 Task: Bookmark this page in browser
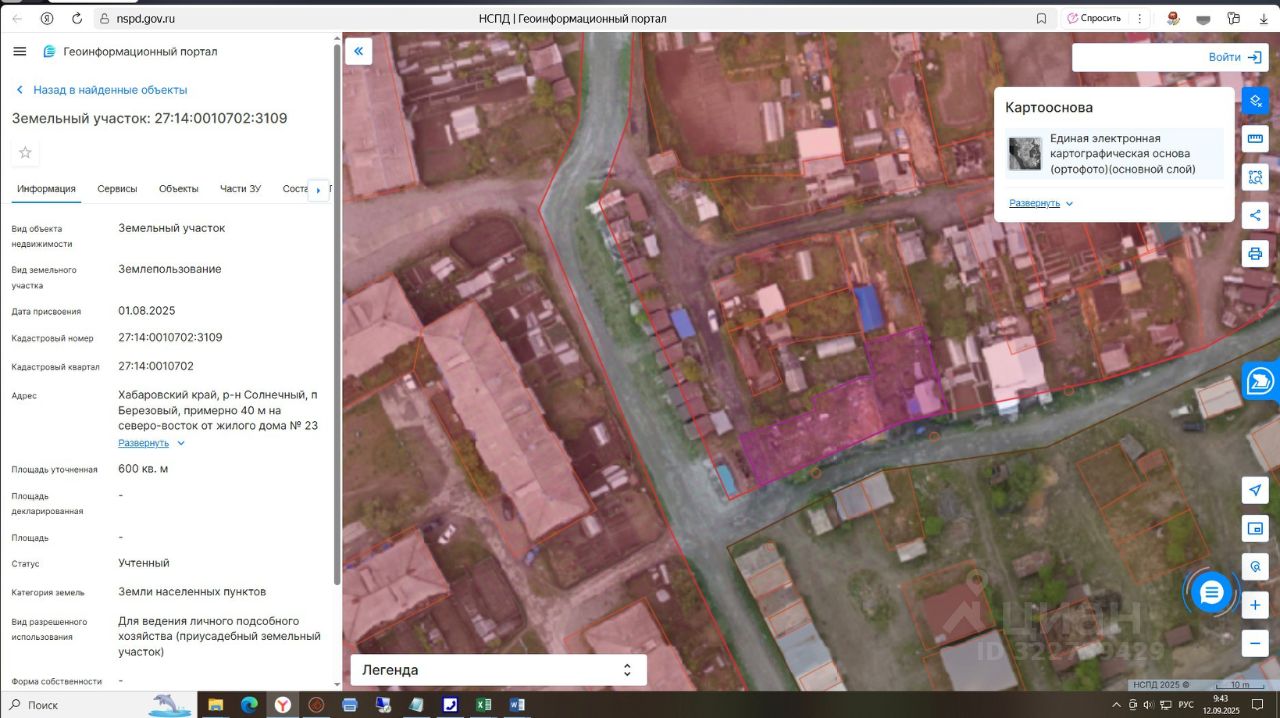click(1041, 18)
